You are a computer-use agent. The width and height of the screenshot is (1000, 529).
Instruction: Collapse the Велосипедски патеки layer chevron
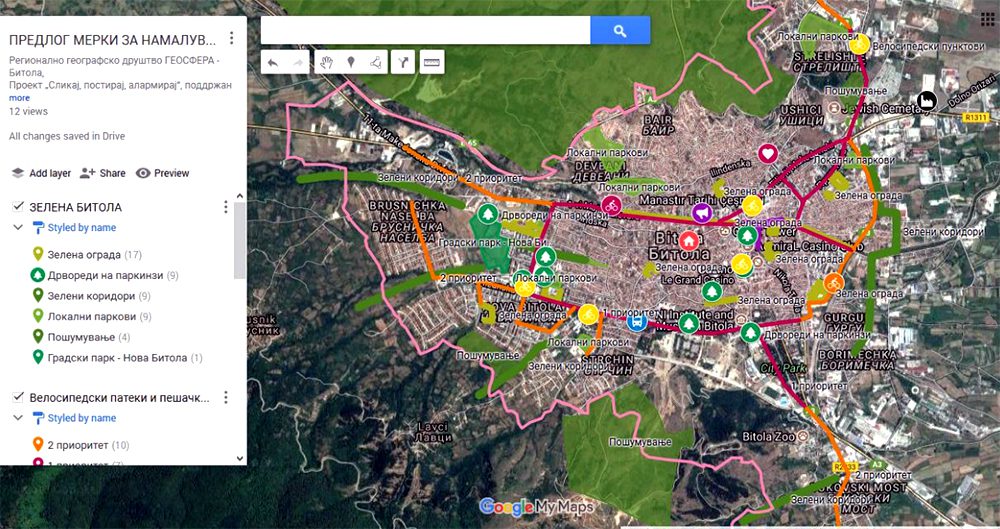click(17, 418)
